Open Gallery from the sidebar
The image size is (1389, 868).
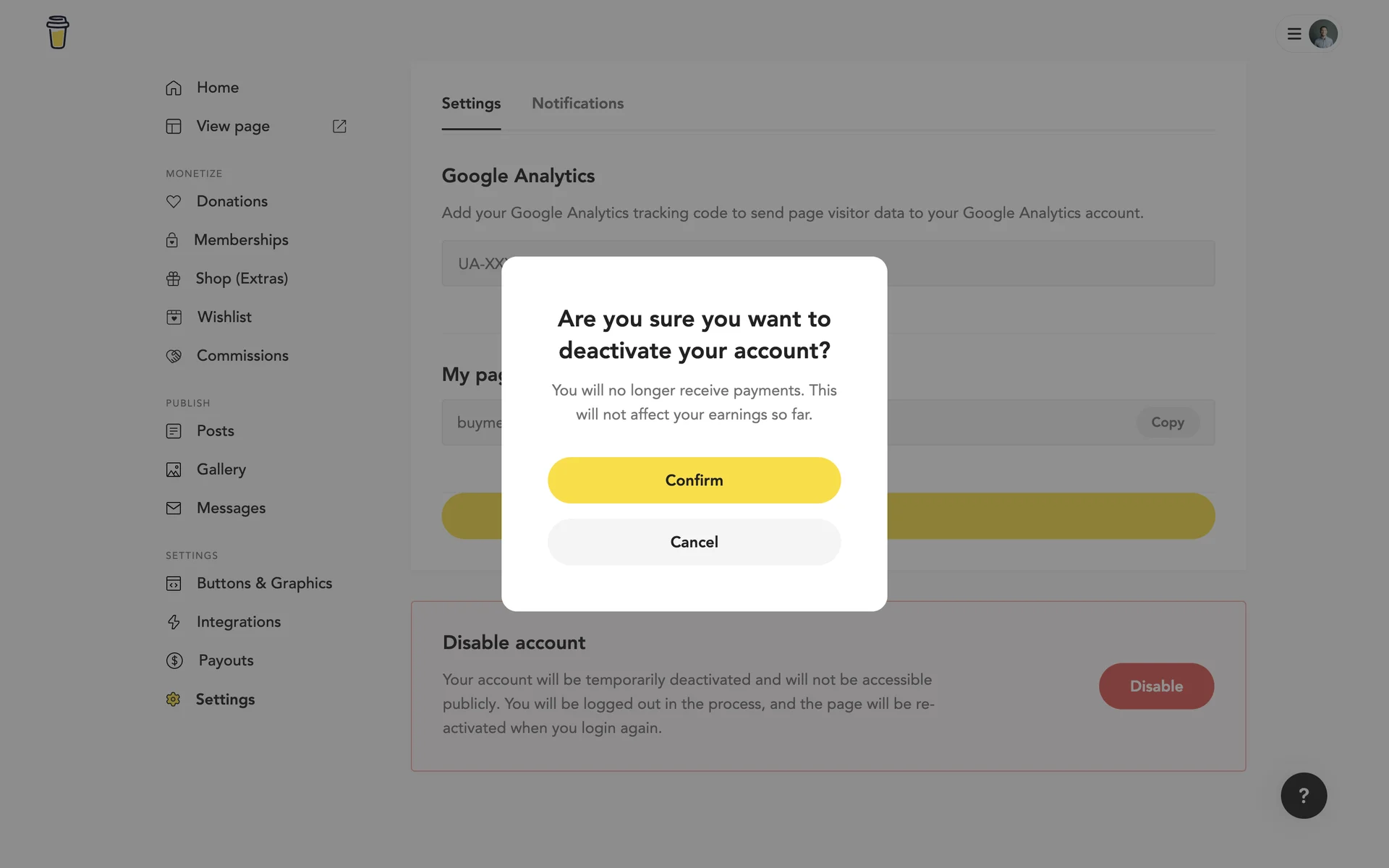point(221,469)
